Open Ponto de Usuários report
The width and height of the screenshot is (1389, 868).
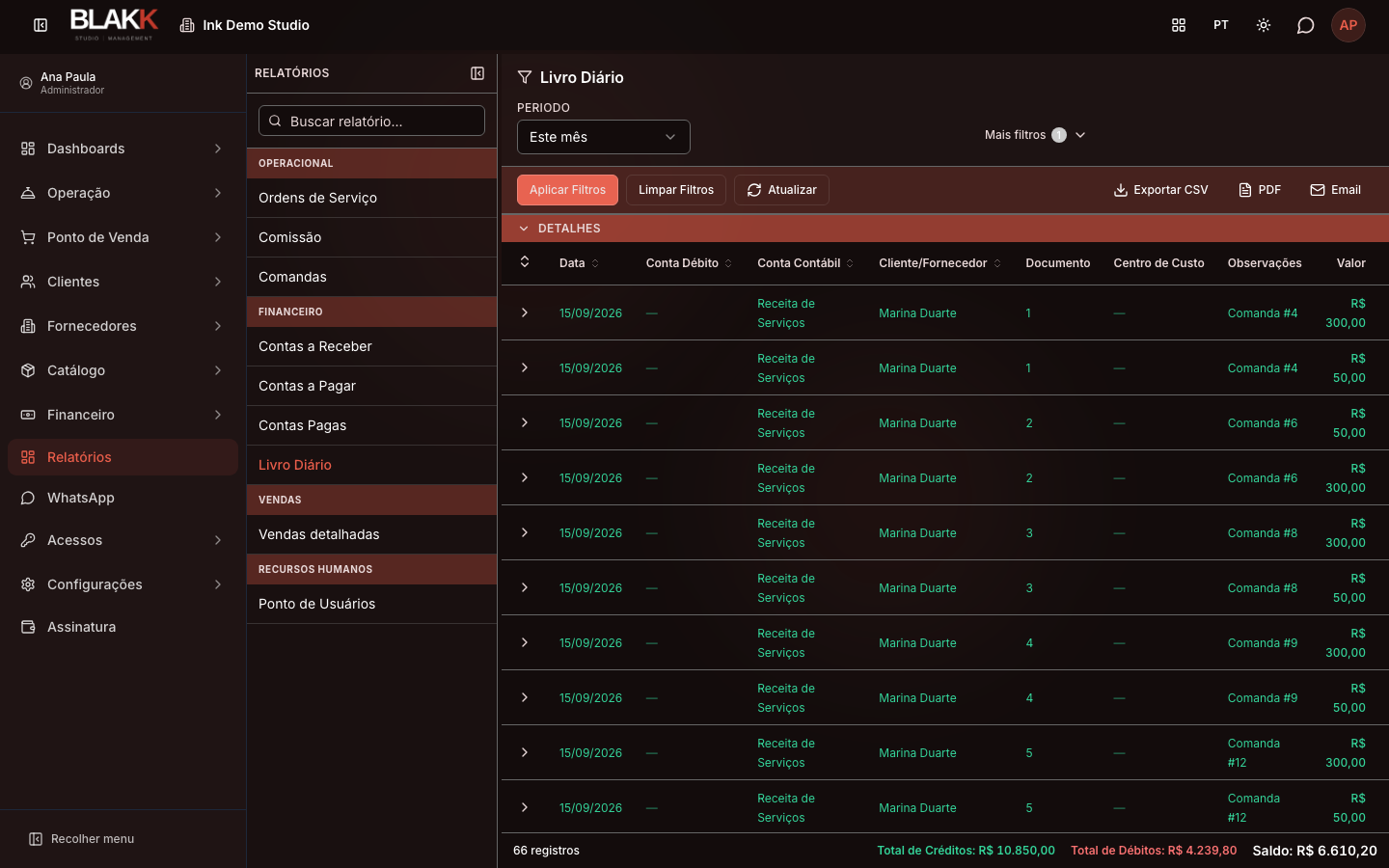372,604
